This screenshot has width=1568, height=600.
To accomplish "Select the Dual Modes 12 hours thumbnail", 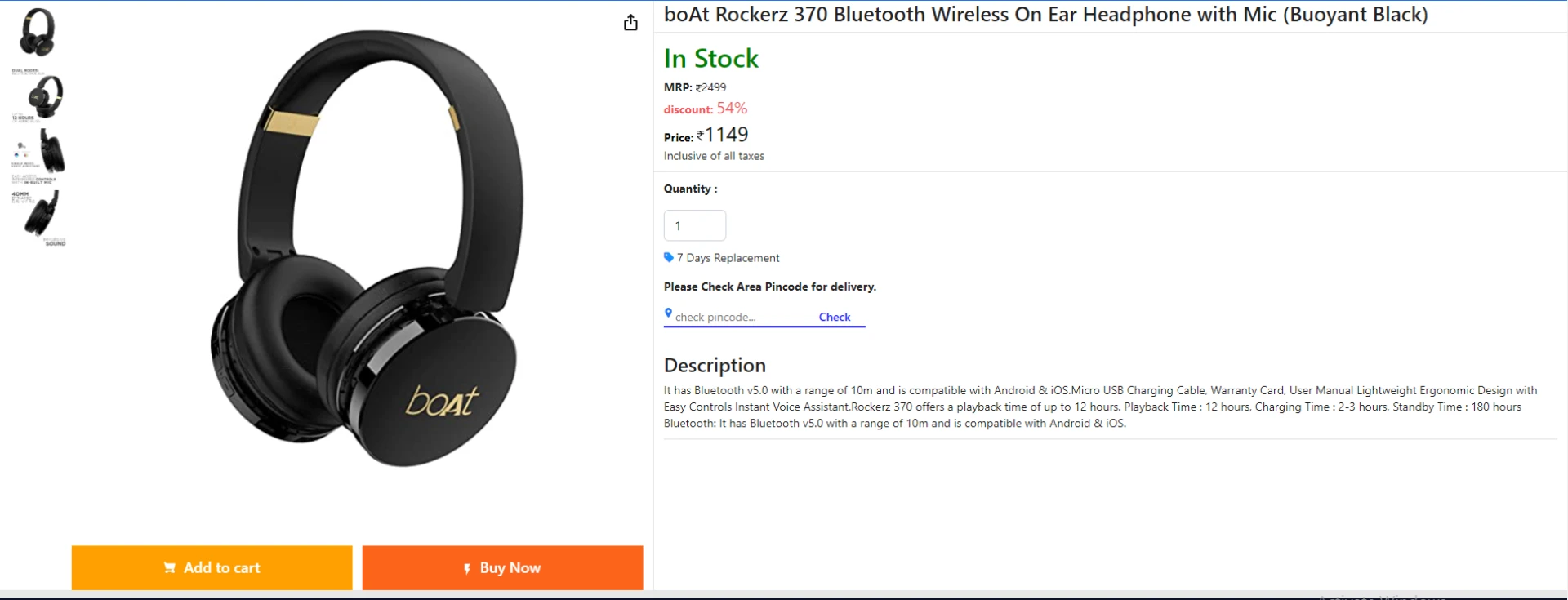I will [38, 97].
